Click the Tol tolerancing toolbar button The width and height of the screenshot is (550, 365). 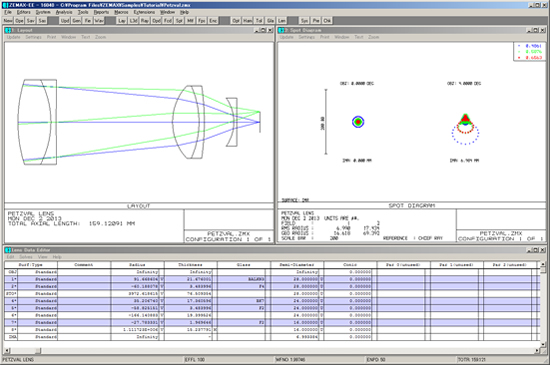coord(259,21)
